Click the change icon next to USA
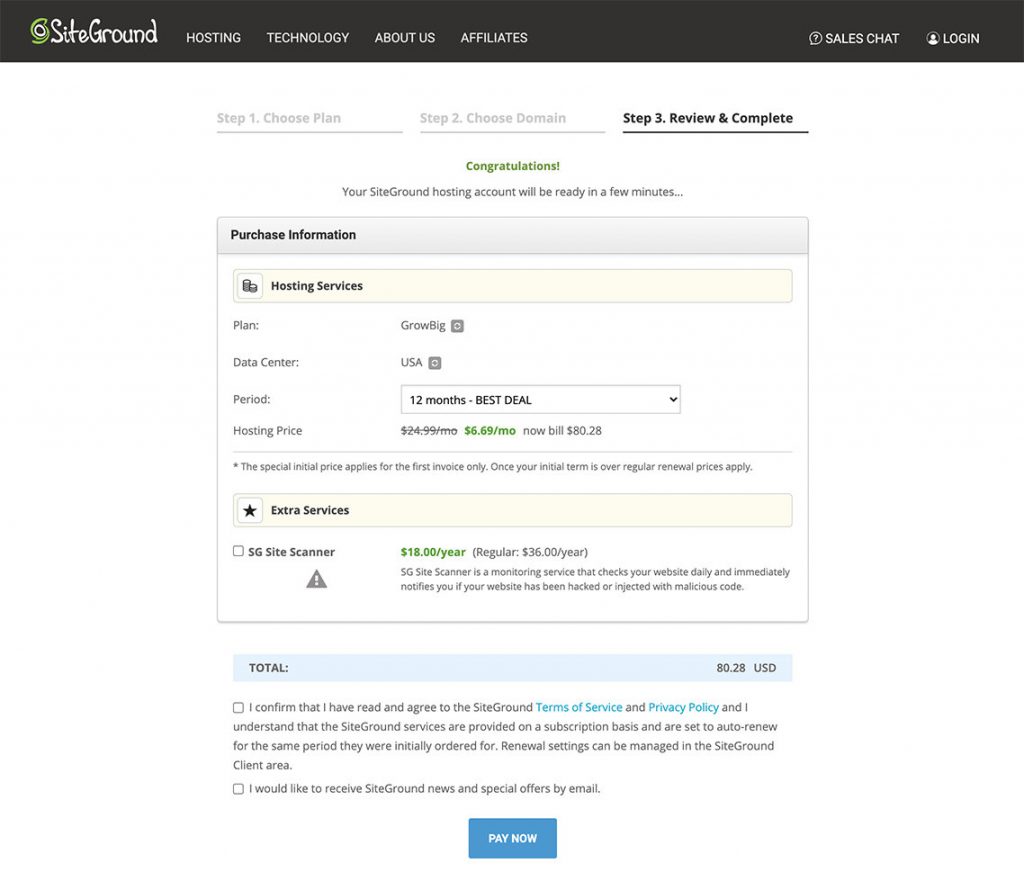Image resolution: width=1024 pixels, height=881 pixels. [x=435, y=363]
